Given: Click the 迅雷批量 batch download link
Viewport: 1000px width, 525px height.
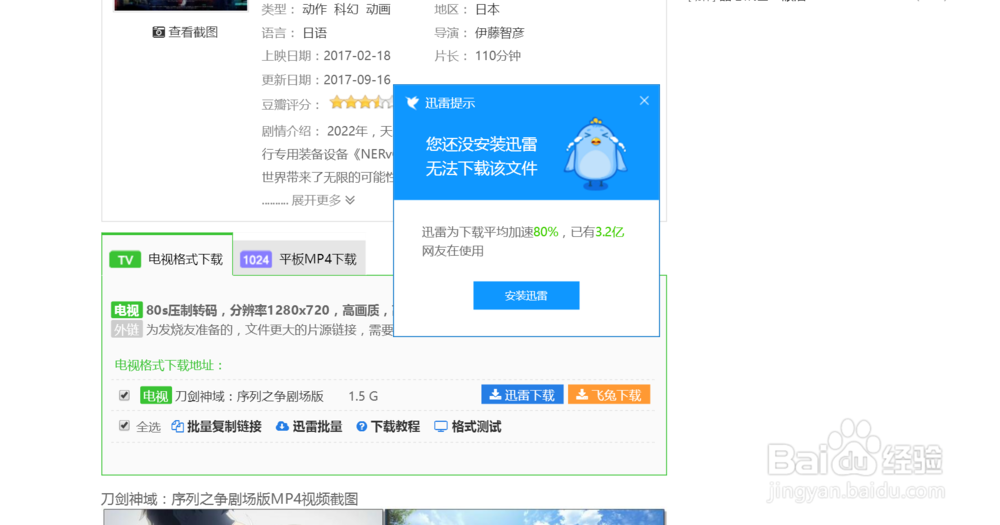Looking at the screenshot, I should click(x=317, y=427).
